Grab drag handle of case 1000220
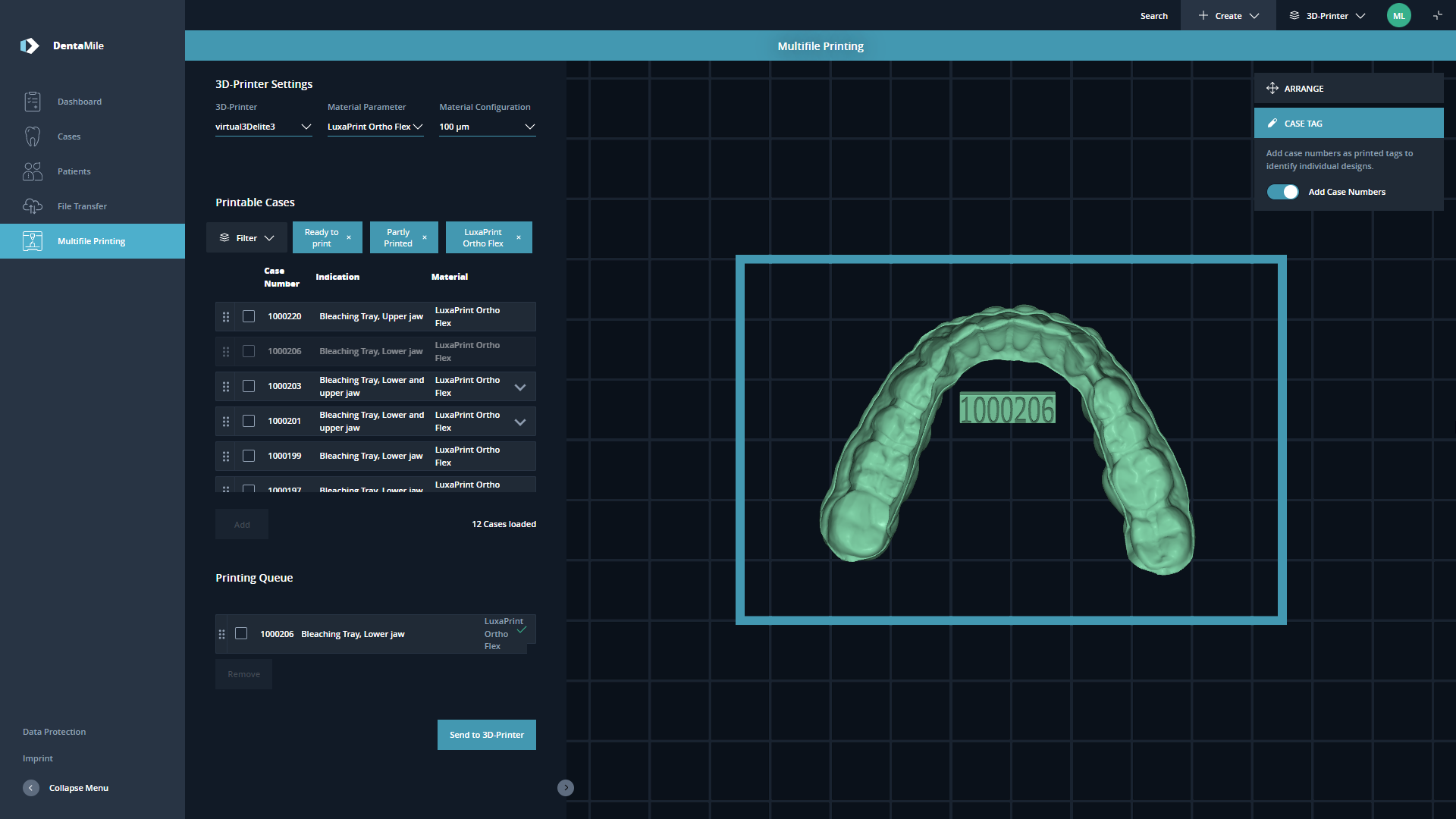 [226, 316]
